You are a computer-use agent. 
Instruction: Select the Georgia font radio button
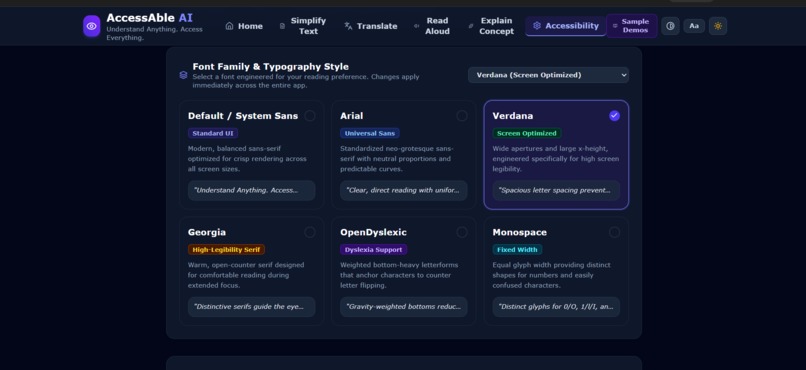309,232
